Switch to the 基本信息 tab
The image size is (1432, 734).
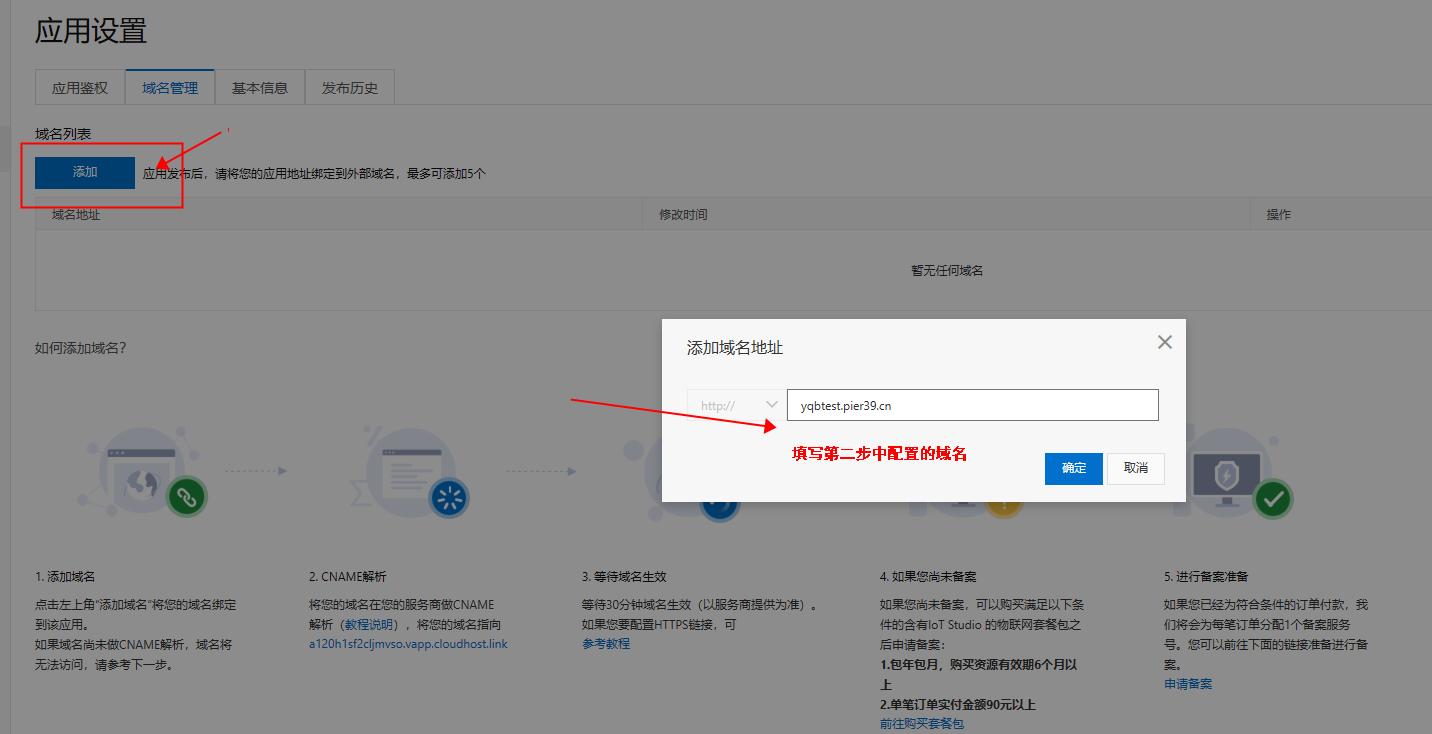coord(259,87)
